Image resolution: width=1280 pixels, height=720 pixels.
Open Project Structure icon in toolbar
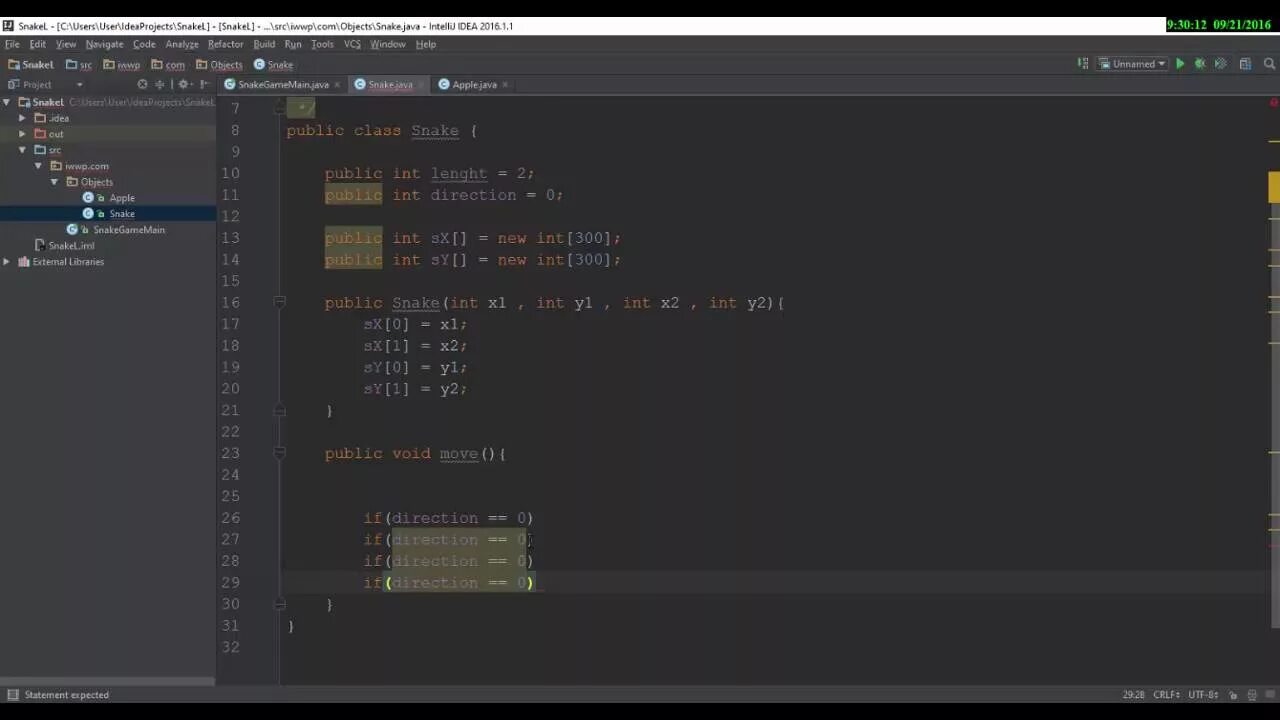1245,64
